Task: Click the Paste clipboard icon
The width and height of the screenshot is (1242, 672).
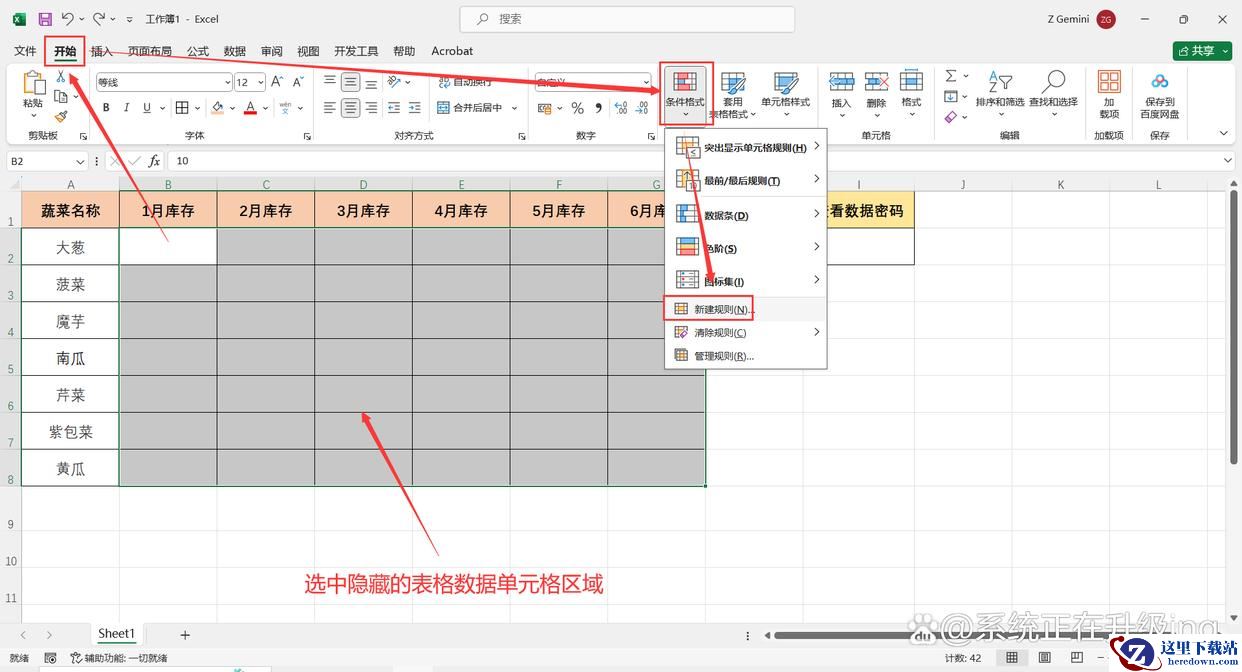Action: [33, 84]
